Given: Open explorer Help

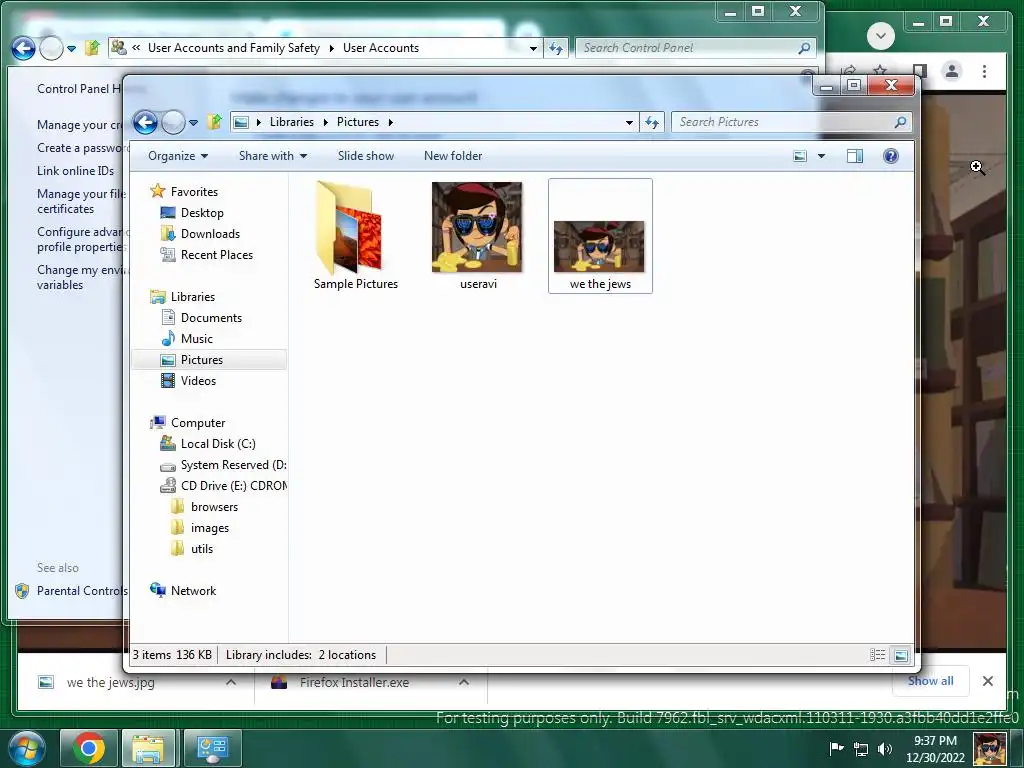Looking at the screenshot, I should tap(891, 156).
